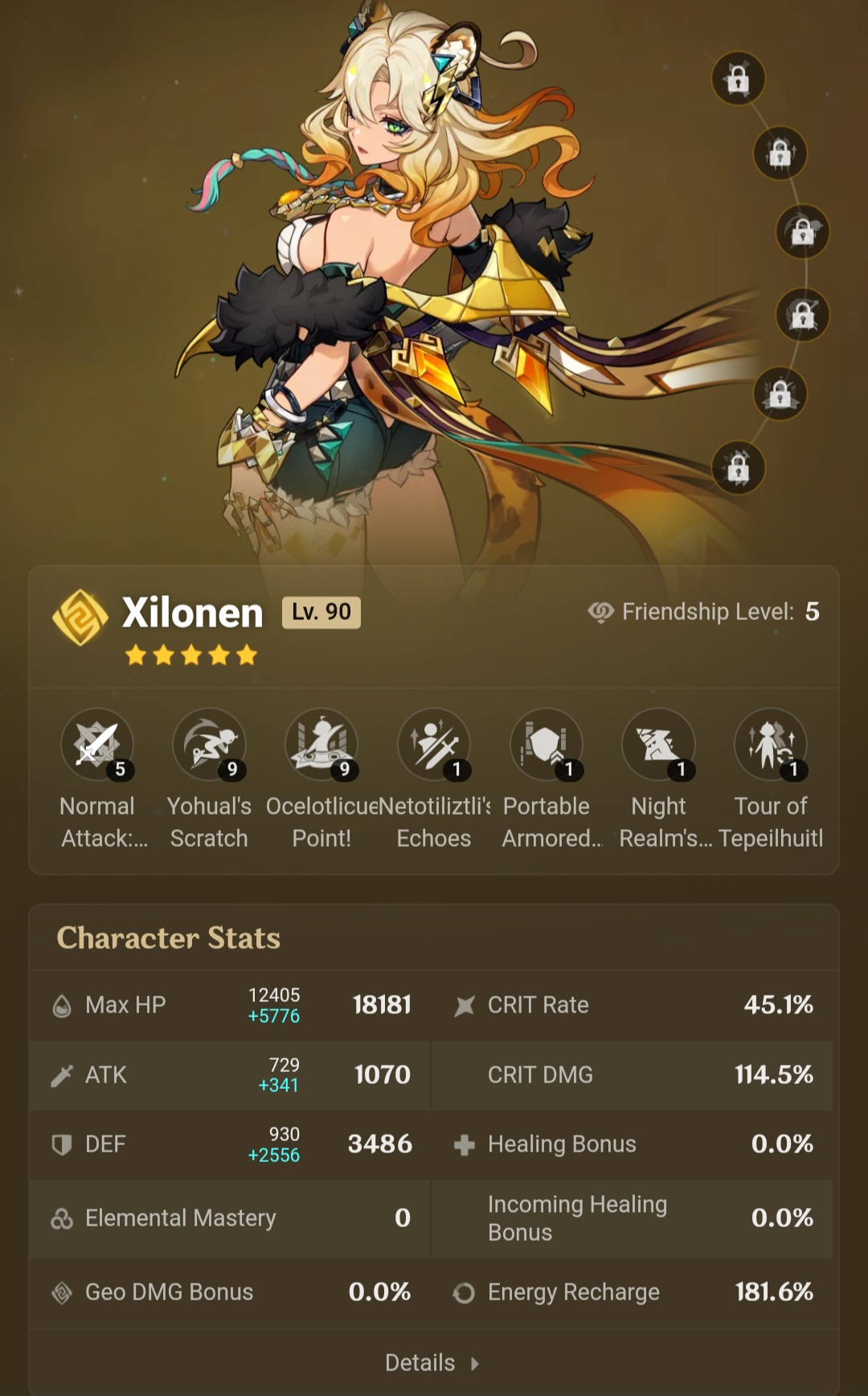Select the bottom locked constellation icon
The height and width of the screenshot is (1396, 868).
(738, 467)
